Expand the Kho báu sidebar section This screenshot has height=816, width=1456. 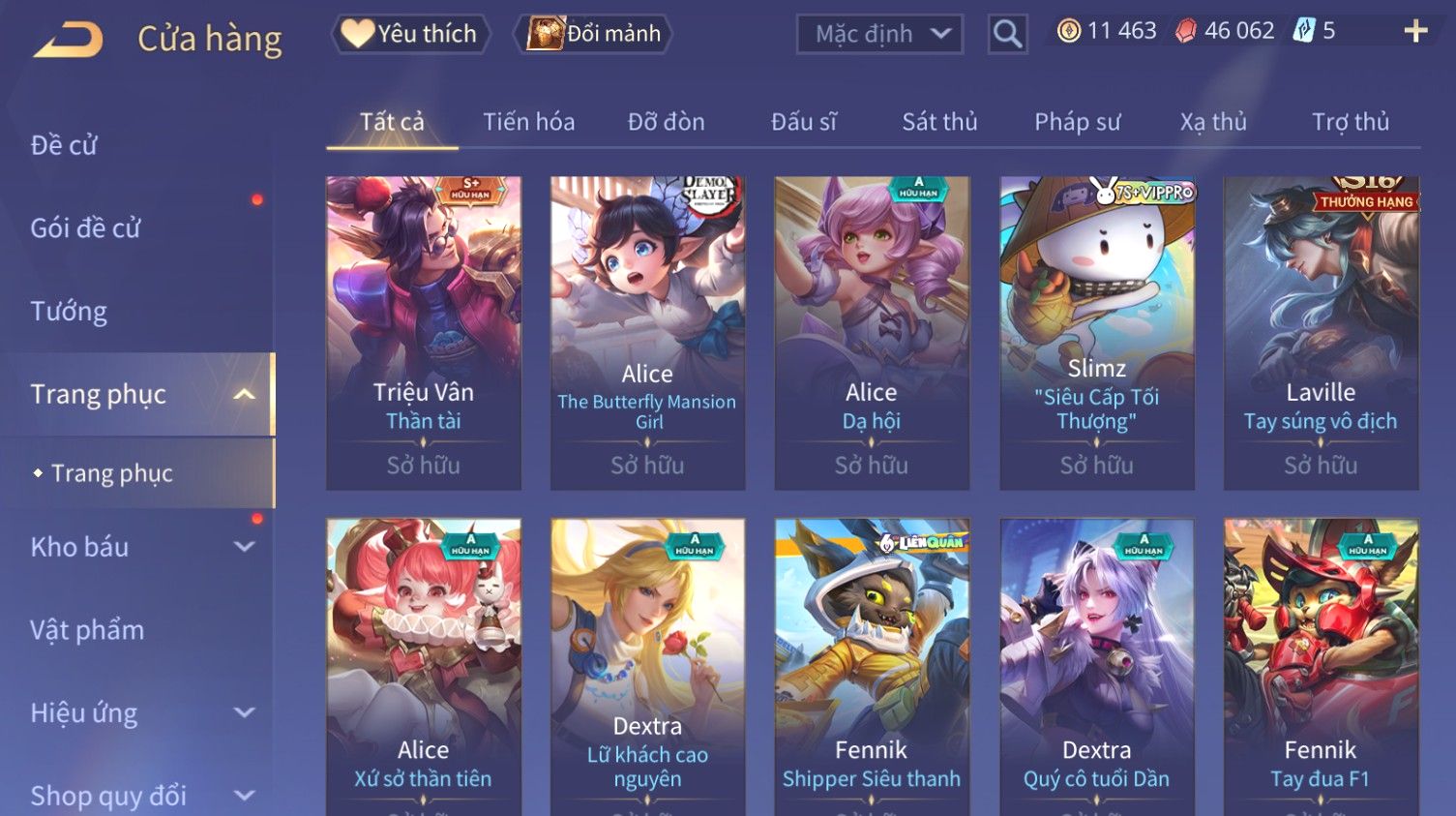(x=244, y=547)
